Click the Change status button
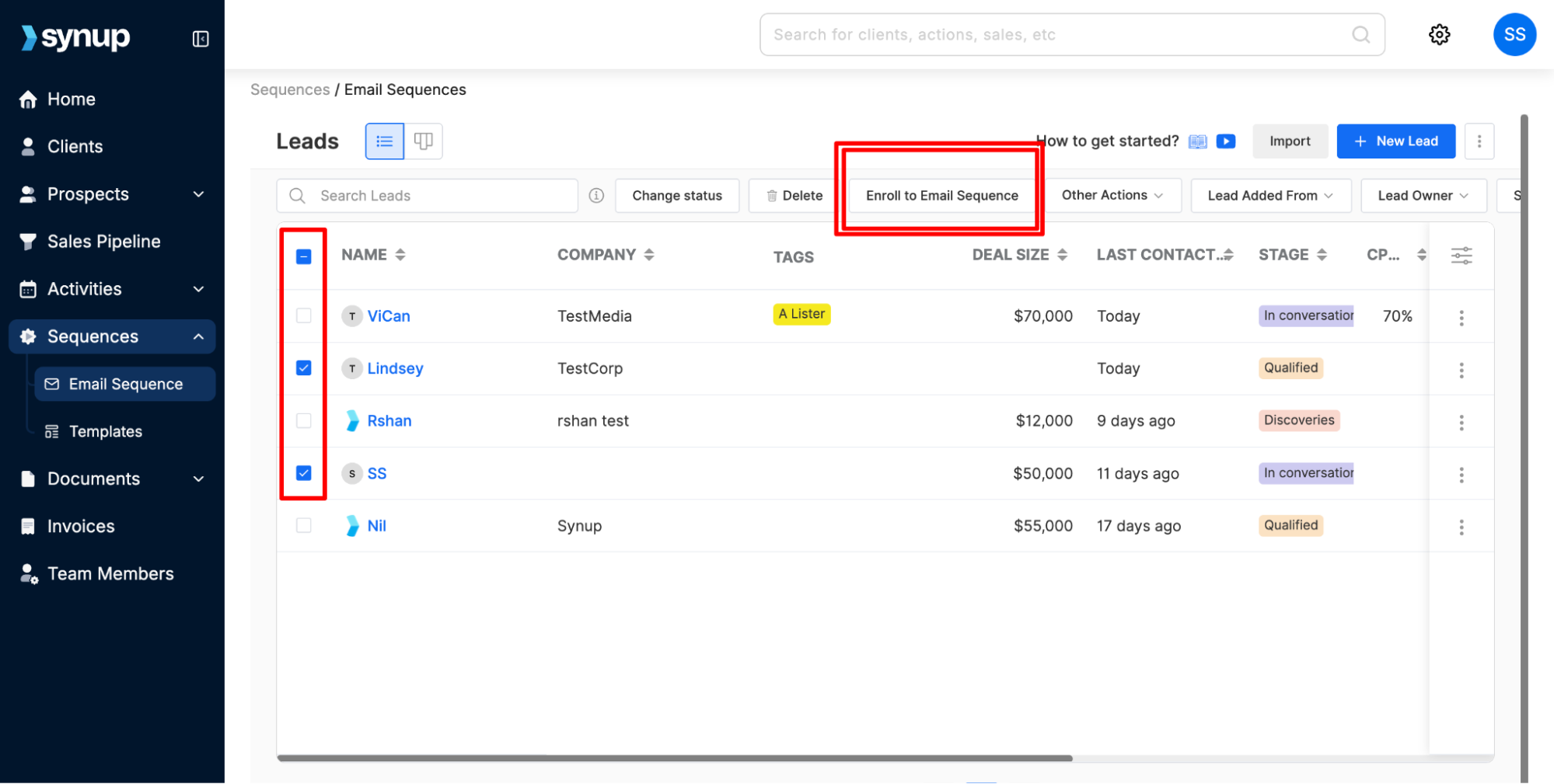The width and height of the screenshot is (1554, 784). pos(676,196)
